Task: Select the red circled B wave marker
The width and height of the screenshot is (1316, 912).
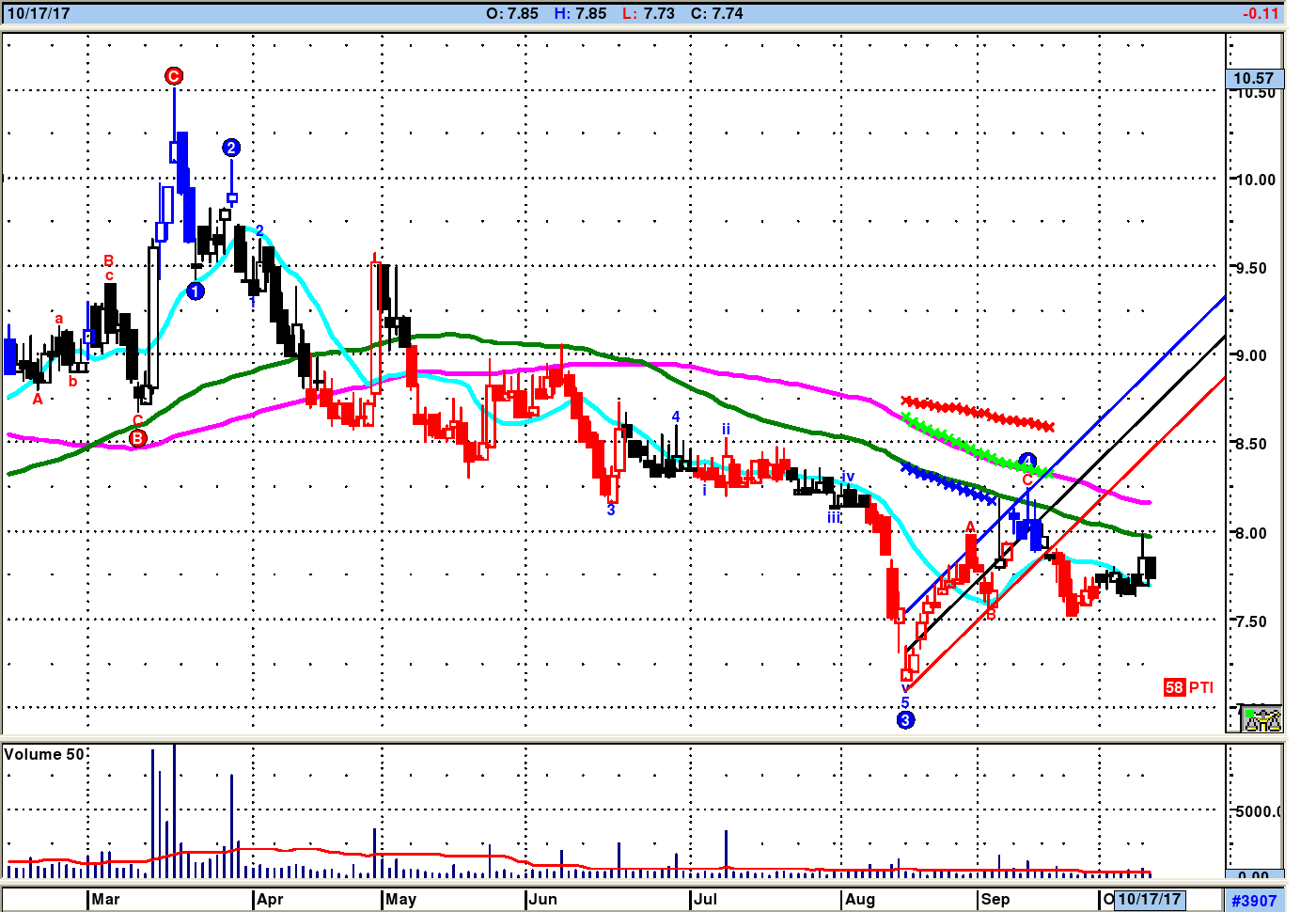Action: 138,438
